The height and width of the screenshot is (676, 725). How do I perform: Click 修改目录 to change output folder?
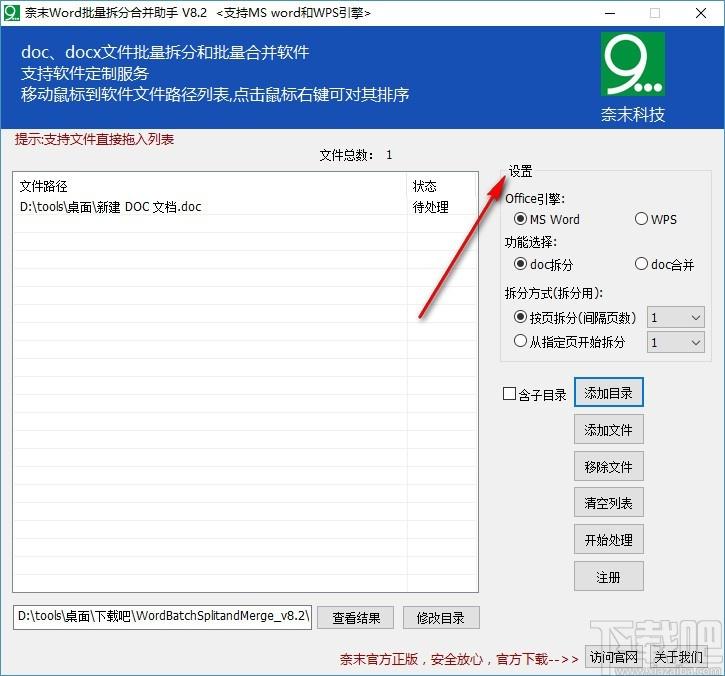441,618
